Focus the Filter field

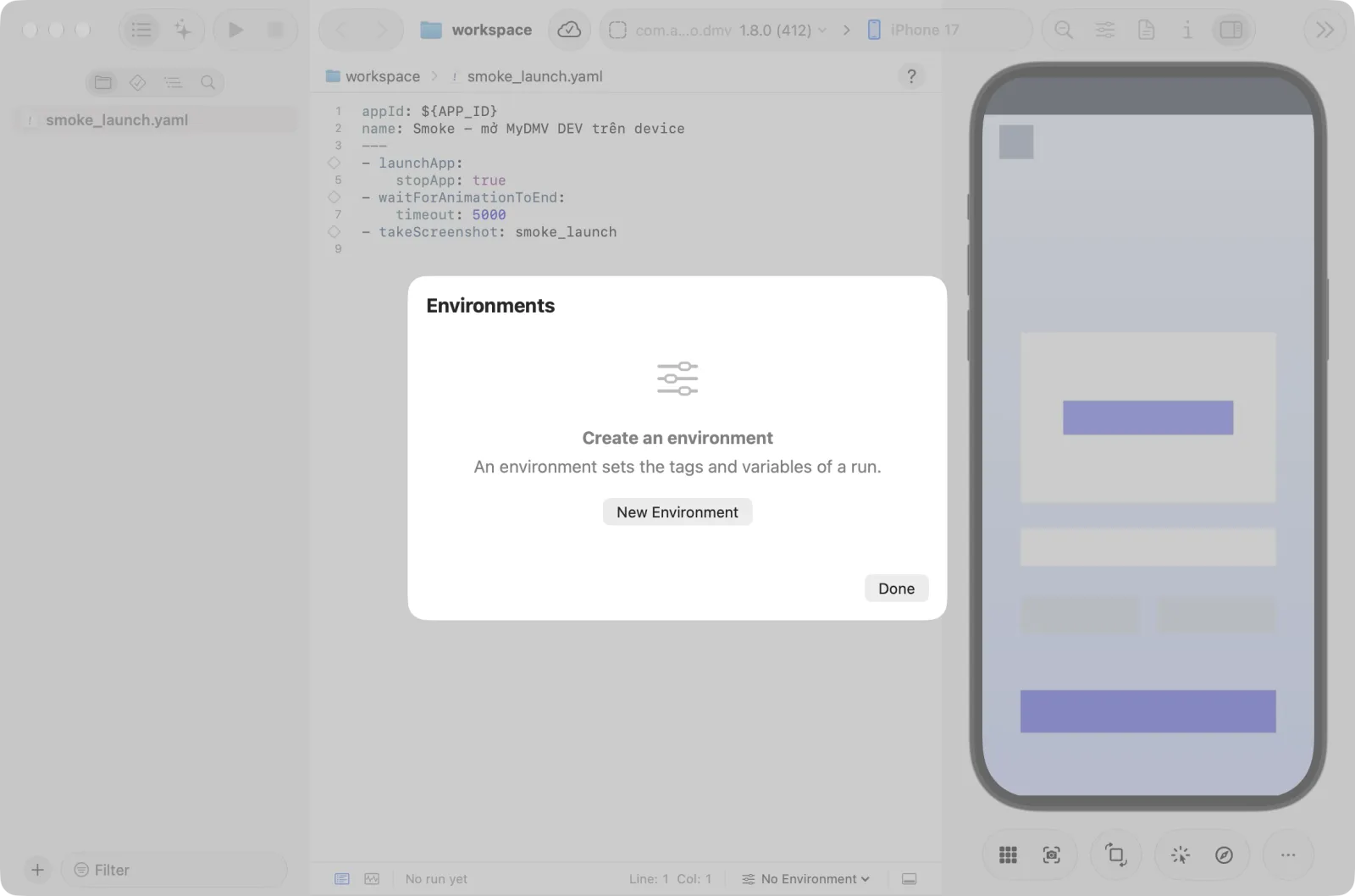click(x=174, y=870)
